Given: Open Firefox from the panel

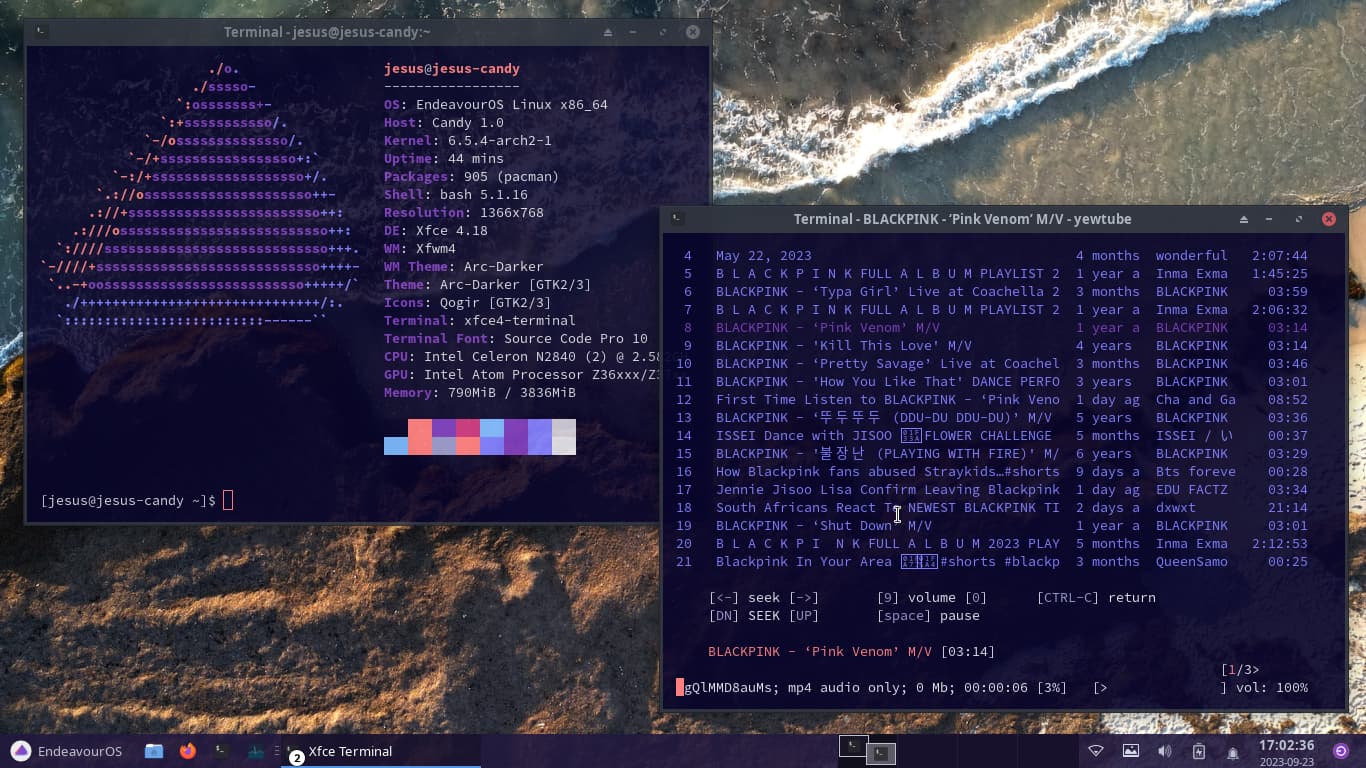Looking at the screenshot, I should (187, 751).
